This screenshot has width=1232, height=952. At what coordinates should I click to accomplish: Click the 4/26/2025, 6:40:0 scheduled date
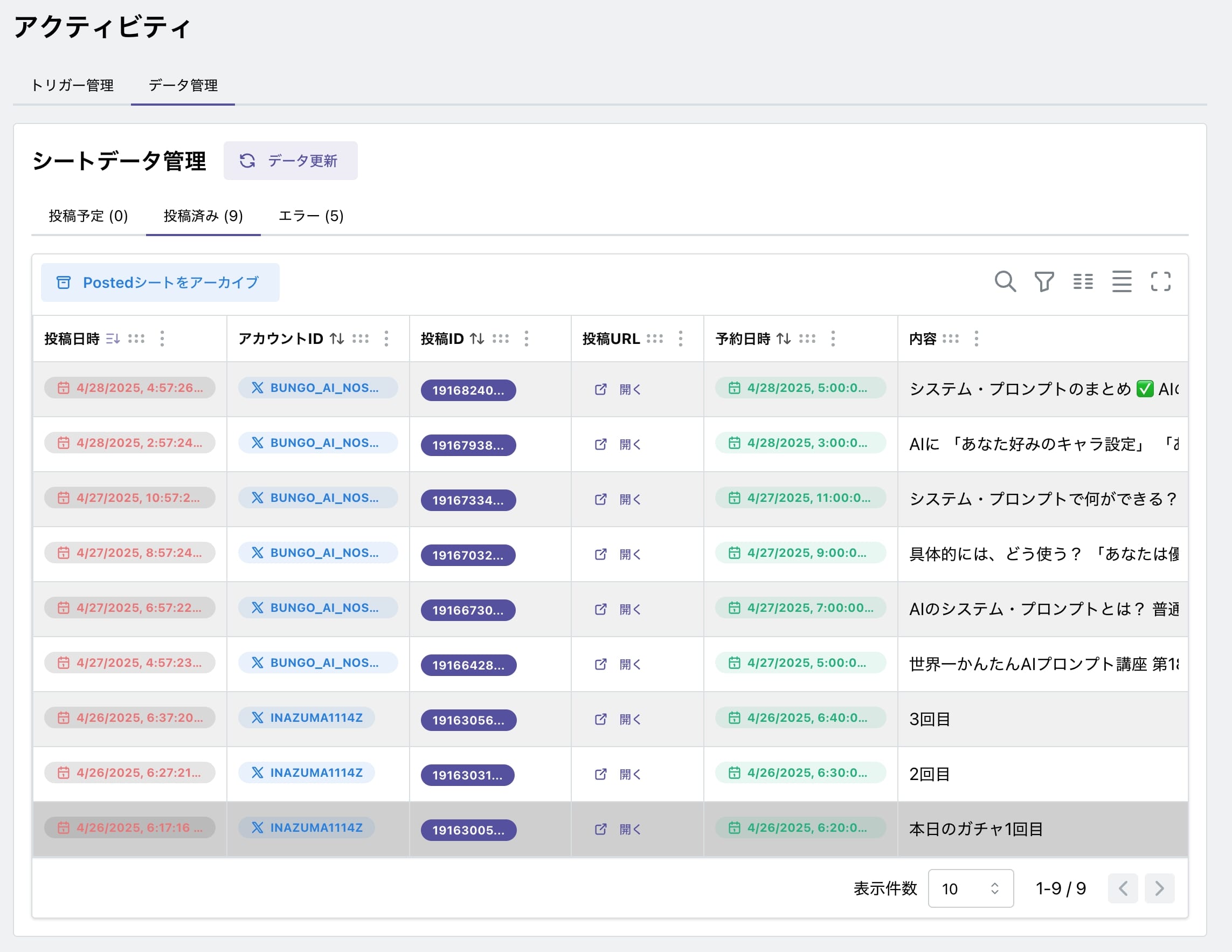click(800, 718)
